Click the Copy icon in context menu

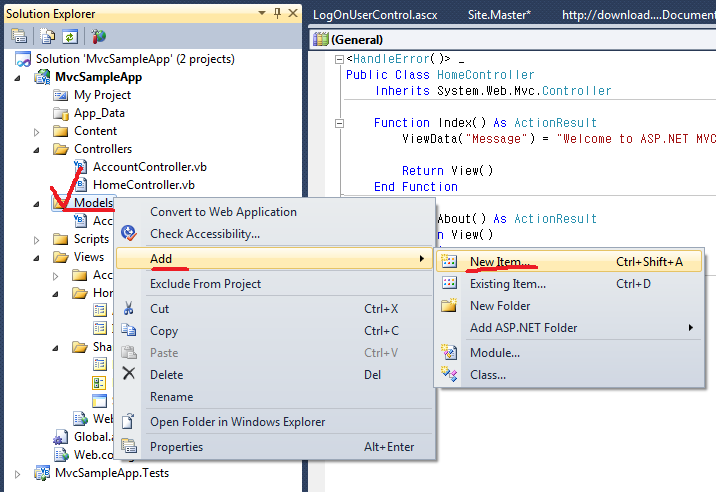point(128,330)
